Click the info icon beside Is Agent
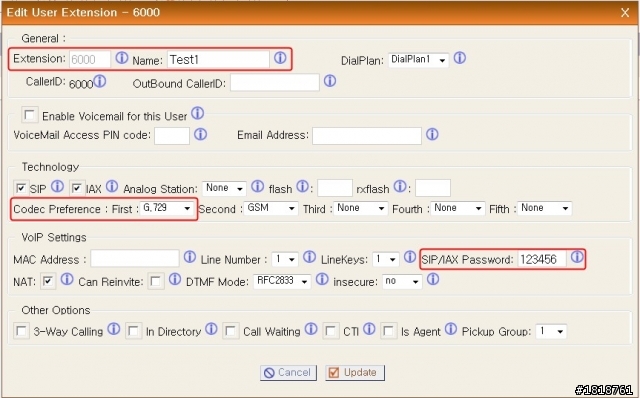The height and width of the screenshot is (398, 640). pos(451,329)
